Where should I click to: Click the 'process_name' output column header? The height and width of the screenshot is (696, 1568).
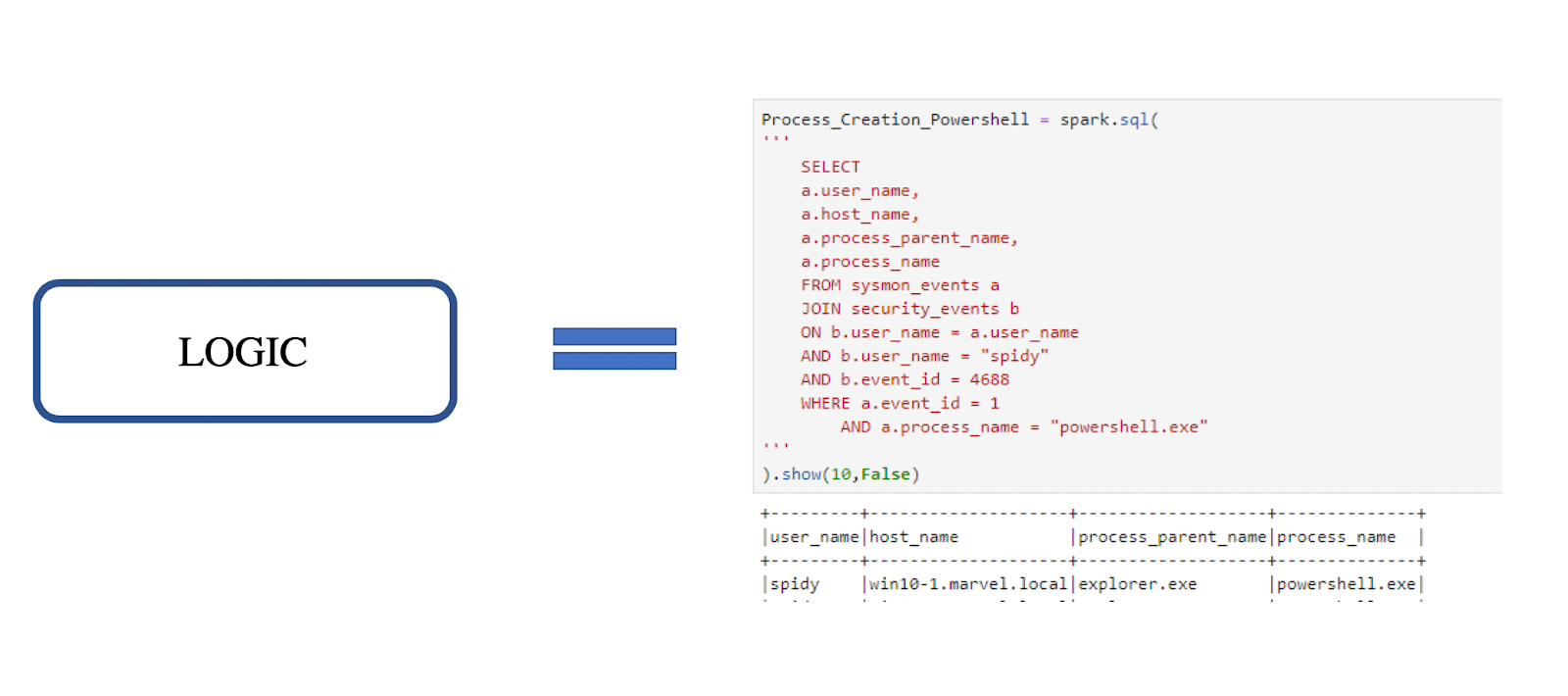[x=1336, y=537]
